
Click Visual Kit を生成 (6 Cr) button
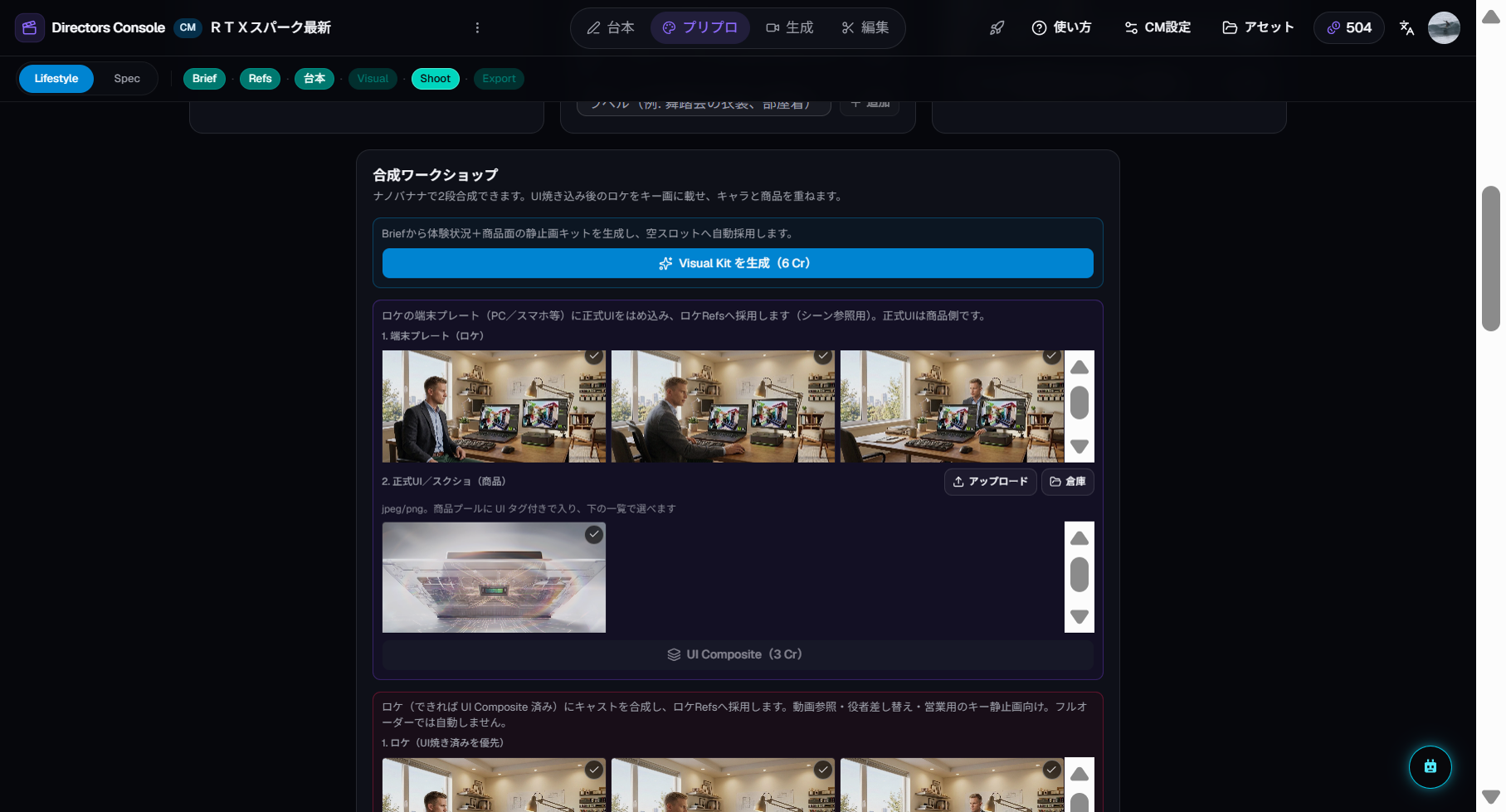pyautogui.click(x=738, y=263)
